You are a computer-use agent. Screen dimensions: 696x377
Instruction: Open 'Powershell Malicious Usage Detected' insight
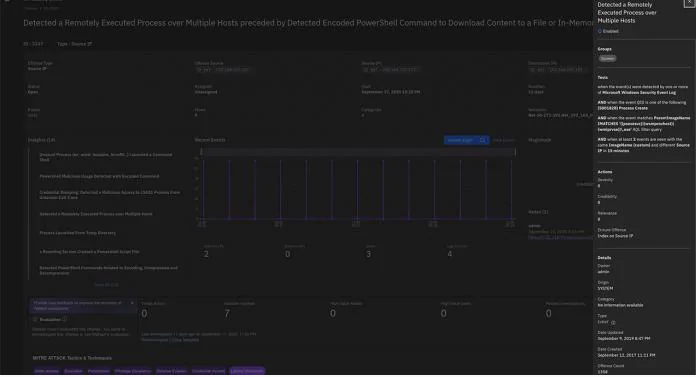[99, 176]
